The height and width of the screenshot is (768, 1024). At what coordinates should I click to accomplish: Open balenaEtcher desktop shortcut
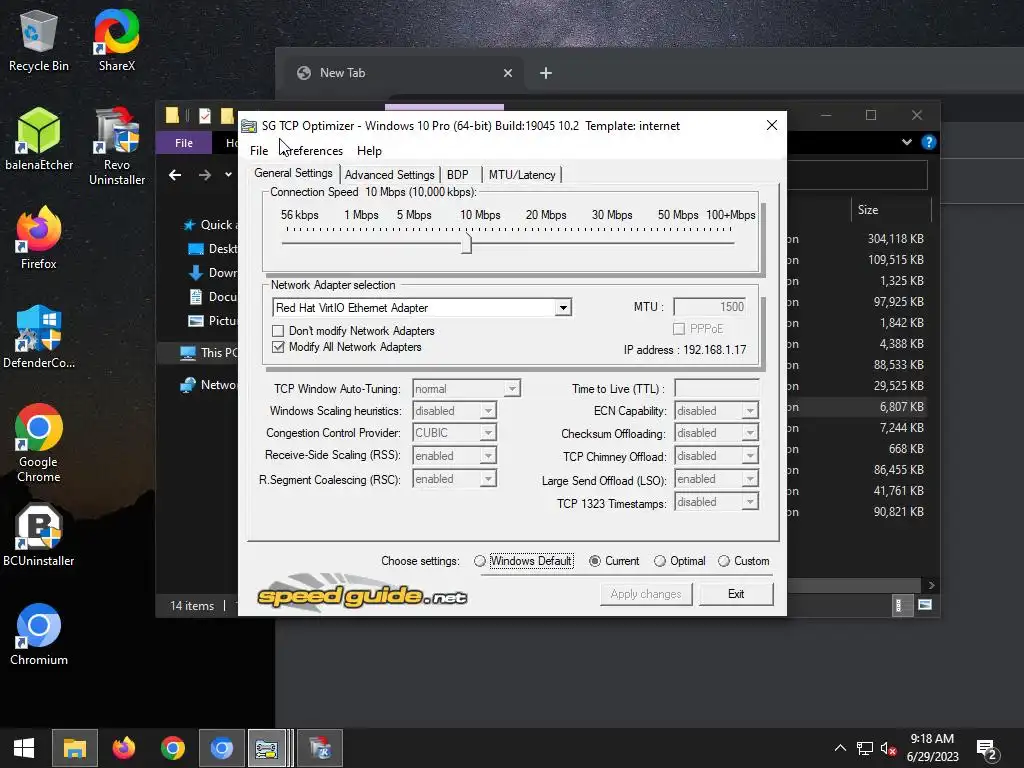coord(39,140)
